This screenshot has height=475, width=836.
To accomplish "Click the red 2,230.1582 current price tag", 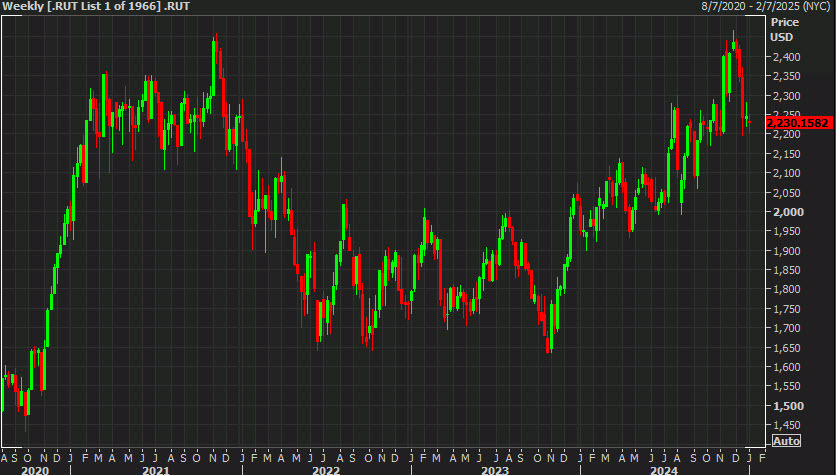I will pyautogui.click(x=798, y=123).
